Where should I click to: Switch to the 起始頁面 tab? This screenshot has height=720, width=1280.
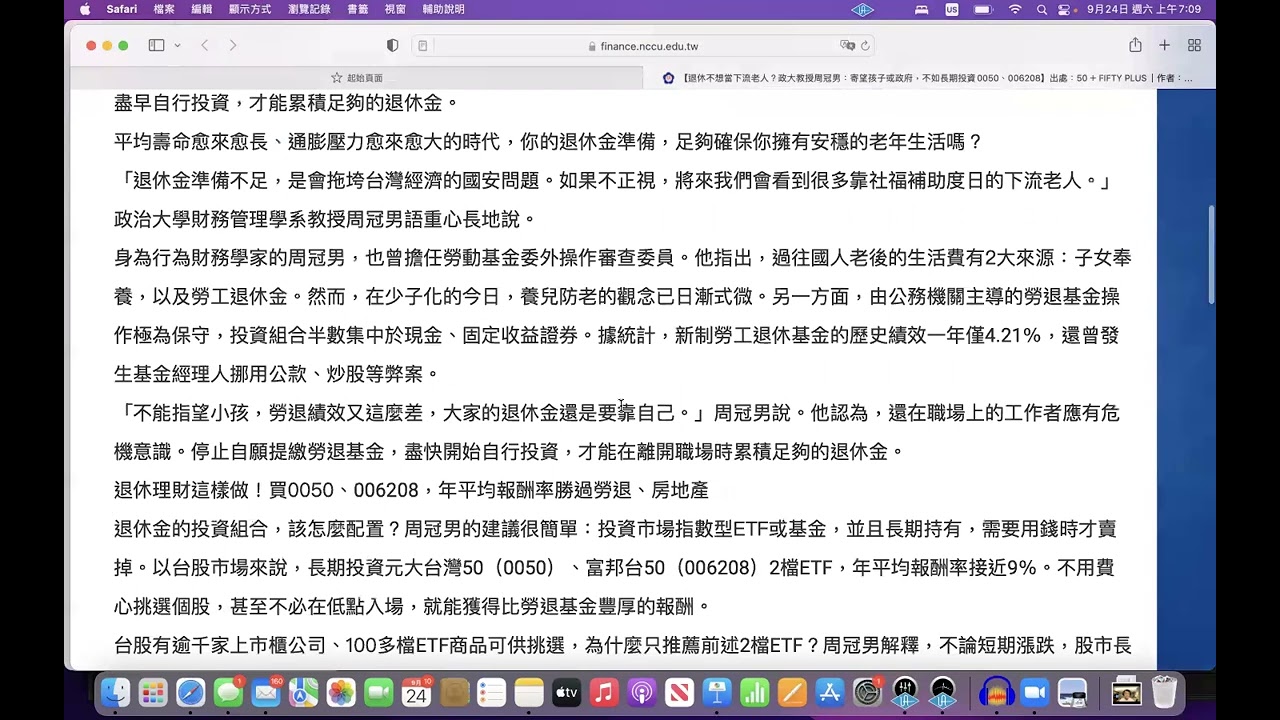tap(356, 77)
